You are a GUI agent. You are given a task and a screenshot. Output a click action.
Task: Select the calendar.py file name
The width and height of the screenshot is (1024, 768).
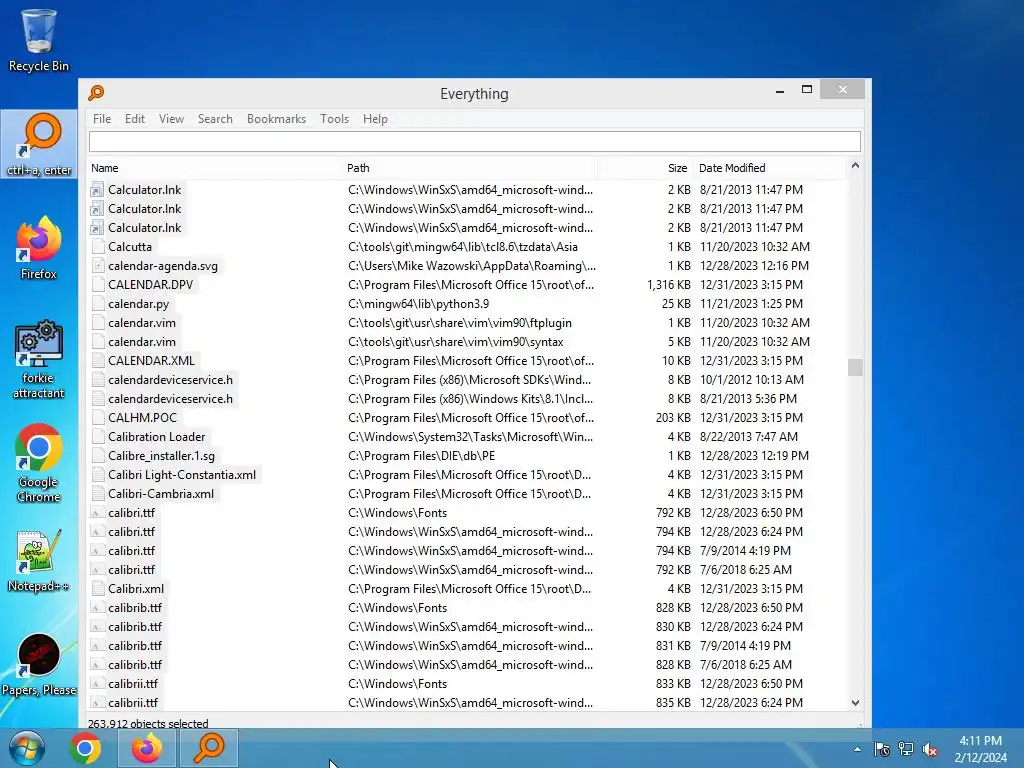tap(138, 304)
